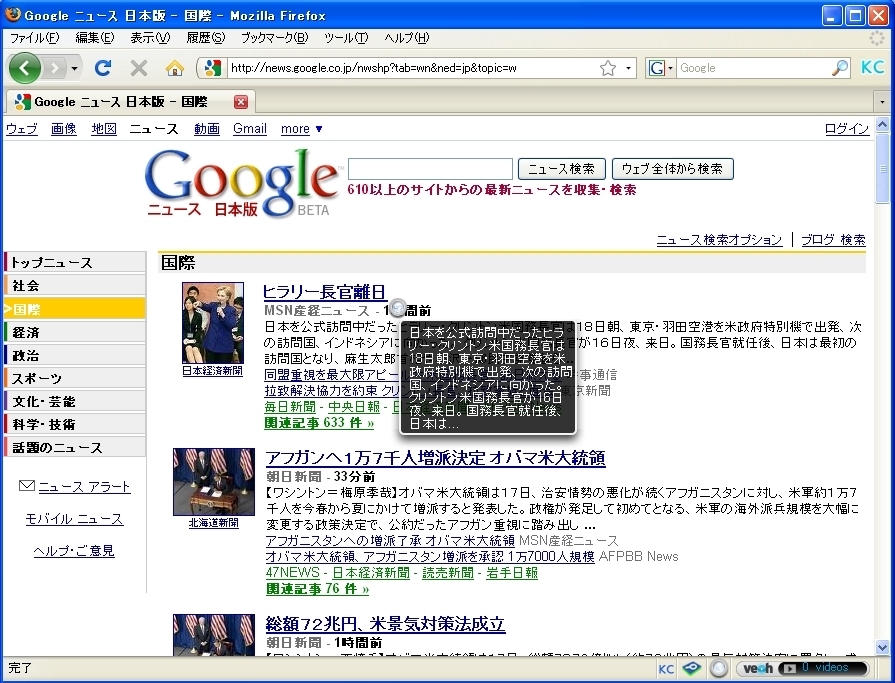Click the Obama signing photo under Afghan story
The width and height of the screenshot is (895, 683).
(214, 482)
